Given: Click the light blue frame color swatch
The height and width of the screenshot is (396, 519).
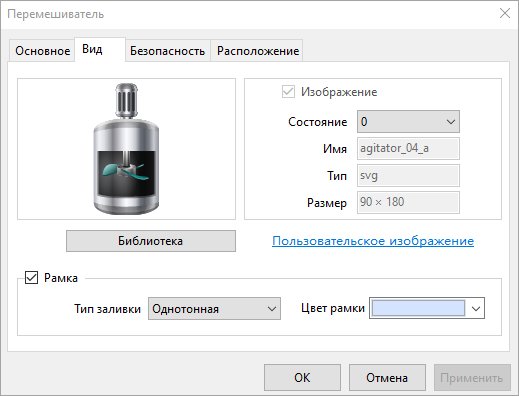Looking at the screenshot, I should (x=418, y=308).
